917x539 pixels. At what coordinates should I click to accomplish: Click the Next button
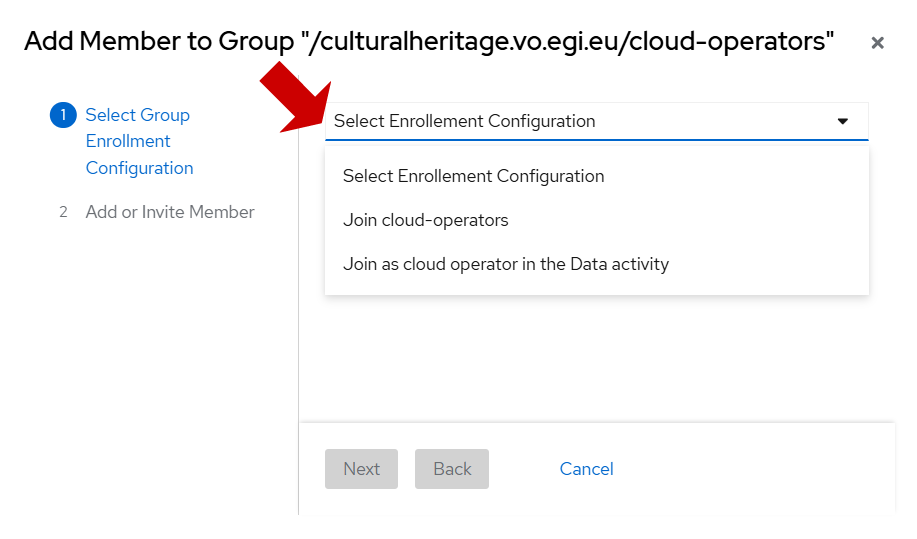tap(361, 469)
